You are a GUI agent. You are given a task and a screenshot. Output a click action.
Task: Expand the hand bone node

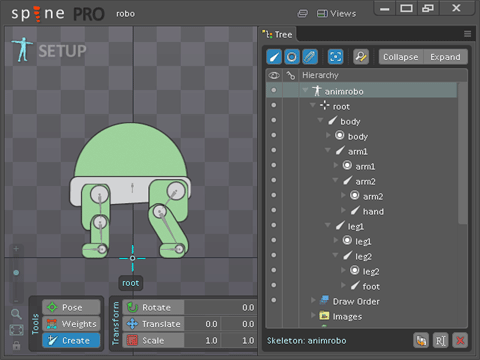point(343,210)
